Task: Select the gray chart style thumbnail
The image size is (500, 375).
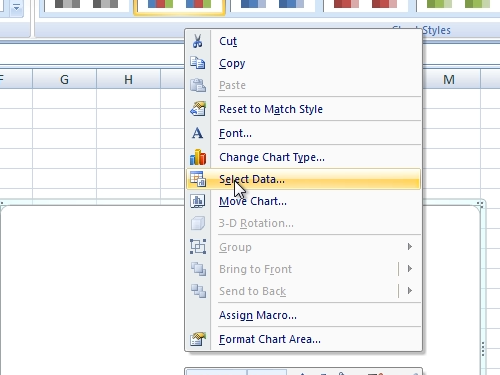Action: pyautogui.click(x=86, y=5)
